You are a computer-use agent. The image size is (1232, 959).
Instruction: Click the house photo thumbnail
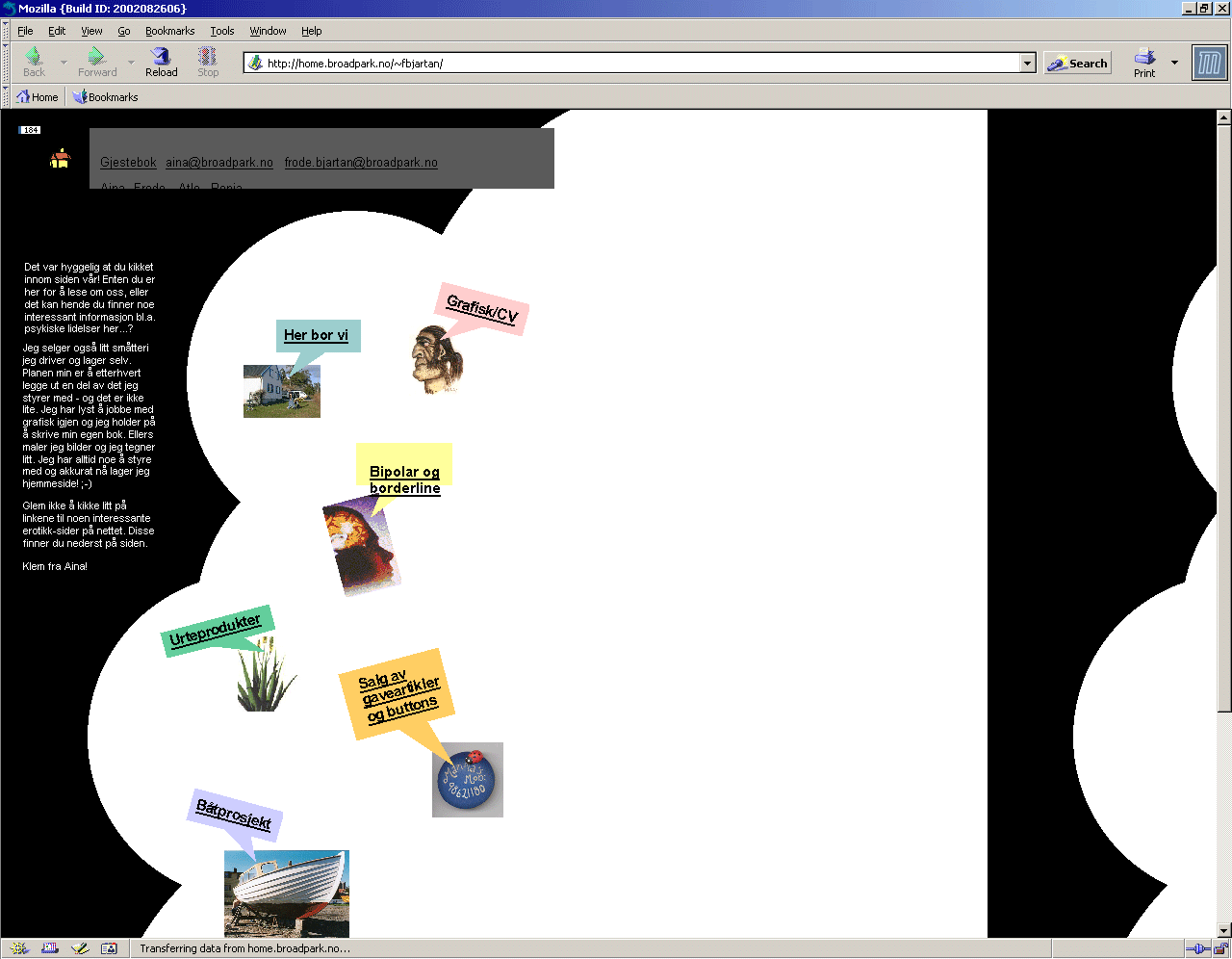click(282, 391)
